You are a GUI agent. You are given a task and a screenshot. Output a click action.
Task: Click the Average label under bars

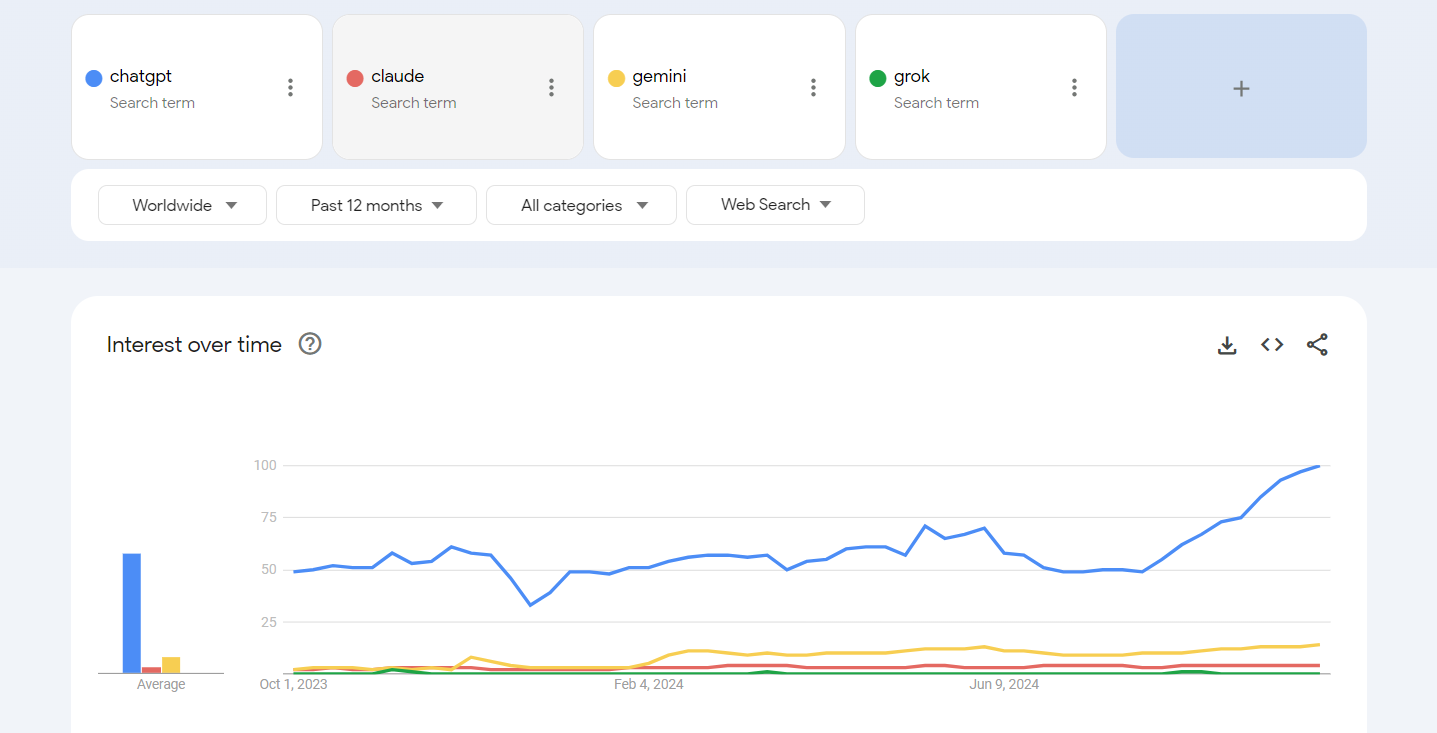(161, 685)
